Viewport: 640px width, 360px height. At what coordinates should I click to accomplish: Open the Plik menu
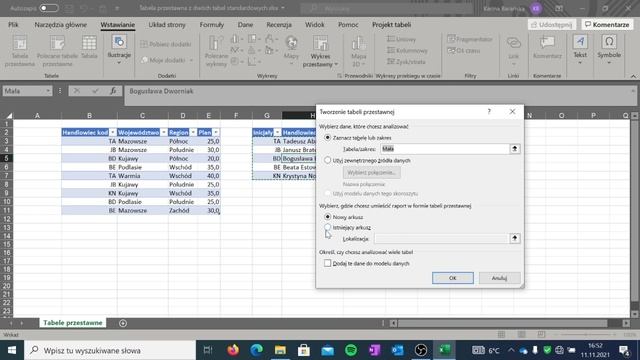(13, 25)
